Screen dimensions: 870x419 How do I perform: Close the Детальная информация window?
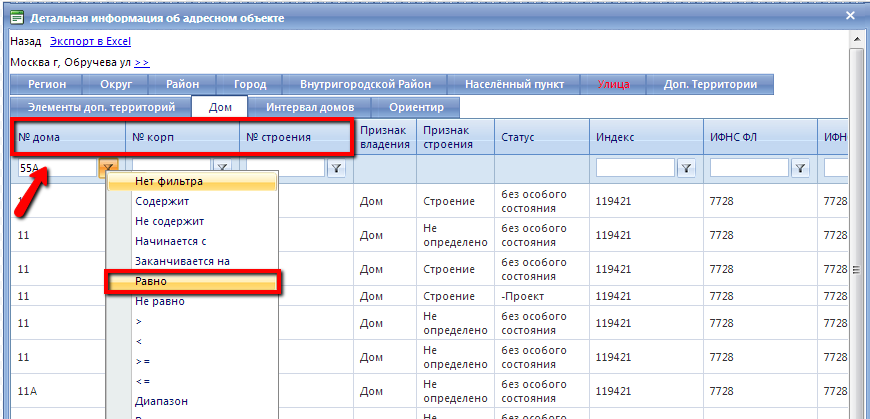[850, 16]
